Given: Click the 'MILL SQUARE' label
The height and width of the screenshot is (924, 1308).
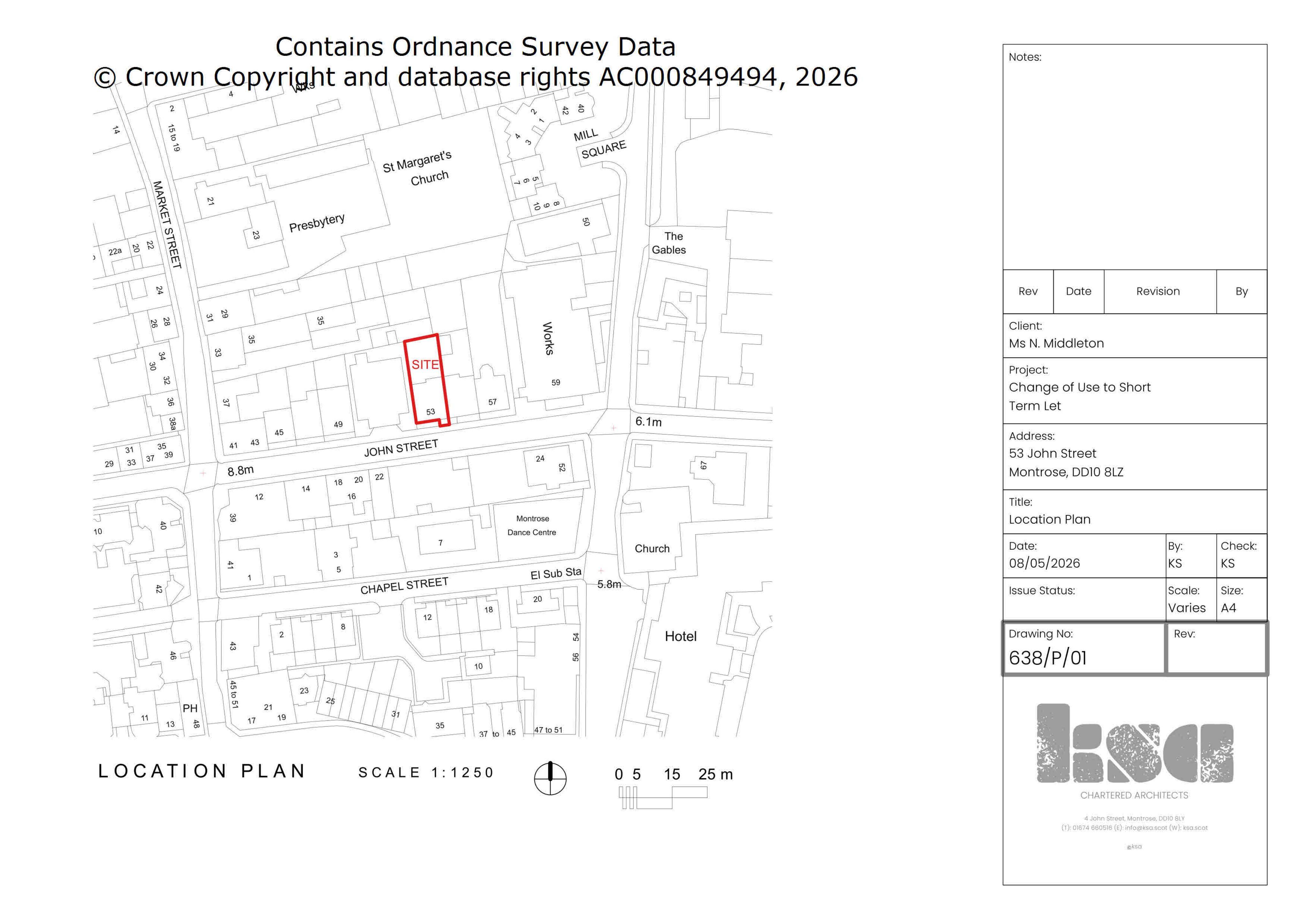Looking at the screenshot, I should click(600, 143).
